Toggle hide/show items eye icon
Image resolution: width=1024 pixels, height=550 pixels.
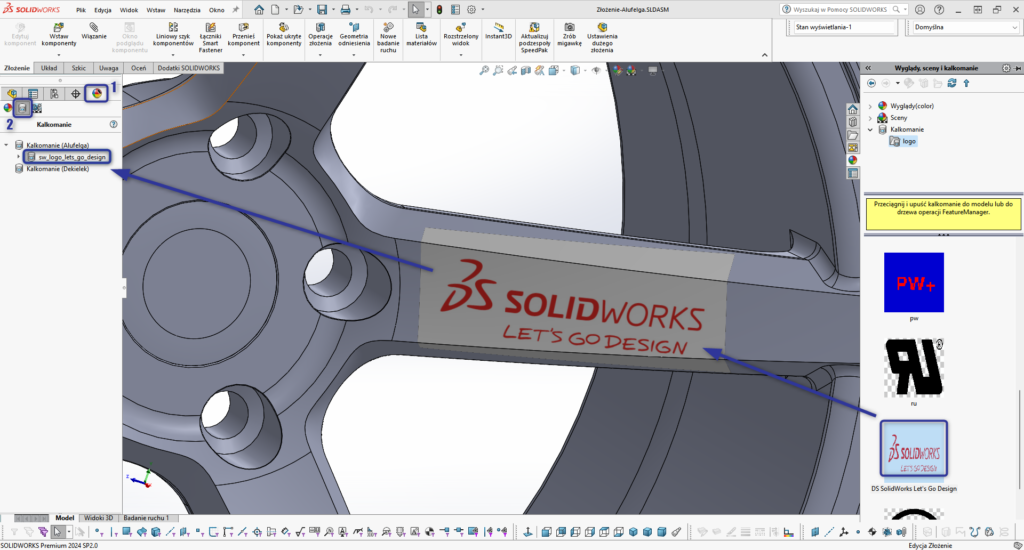pyautogui.click(x=596, y=70)
